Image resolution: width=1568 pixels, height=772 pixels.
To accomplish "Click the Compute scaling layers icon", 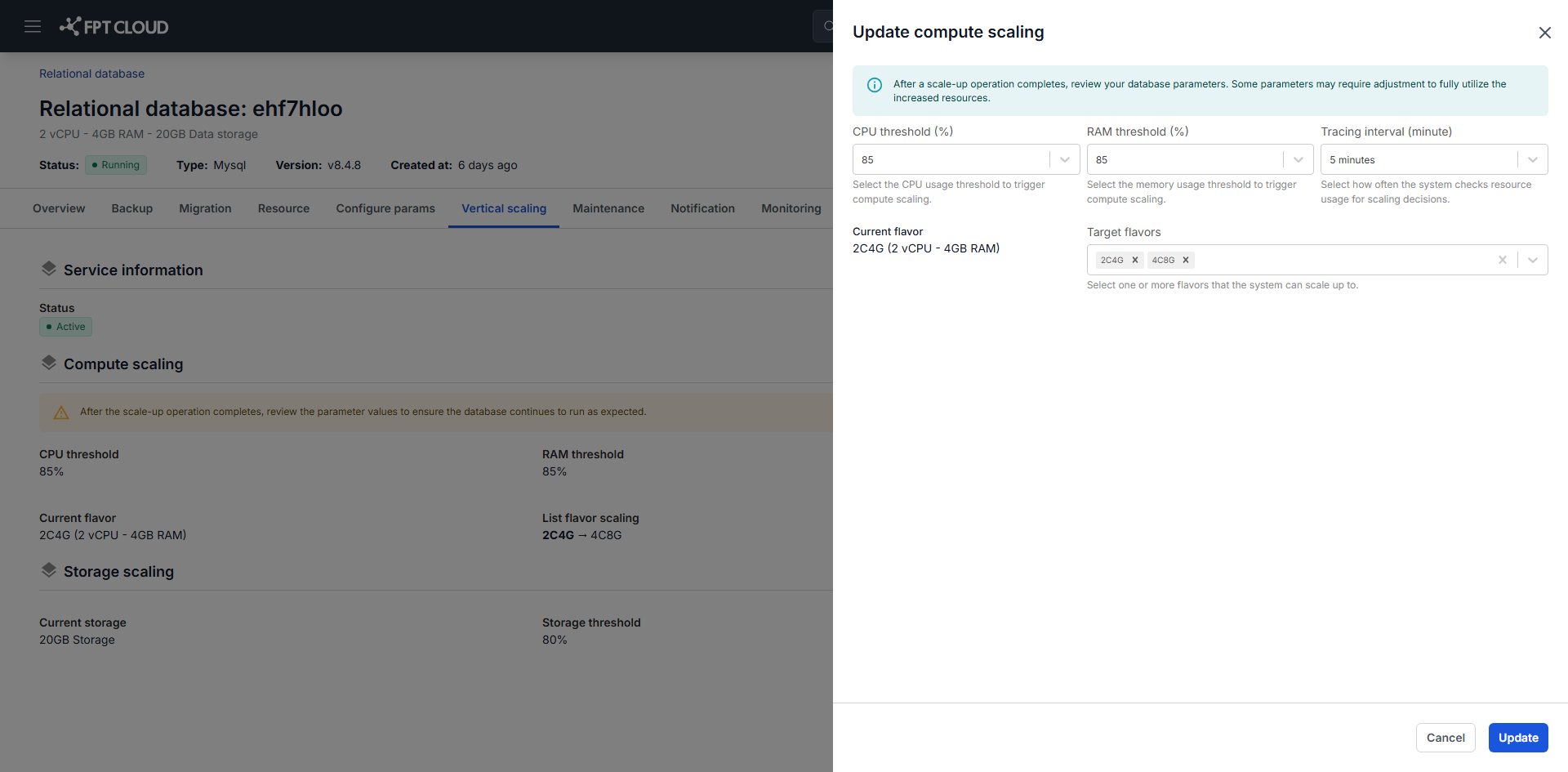I will tap(49, 362).
